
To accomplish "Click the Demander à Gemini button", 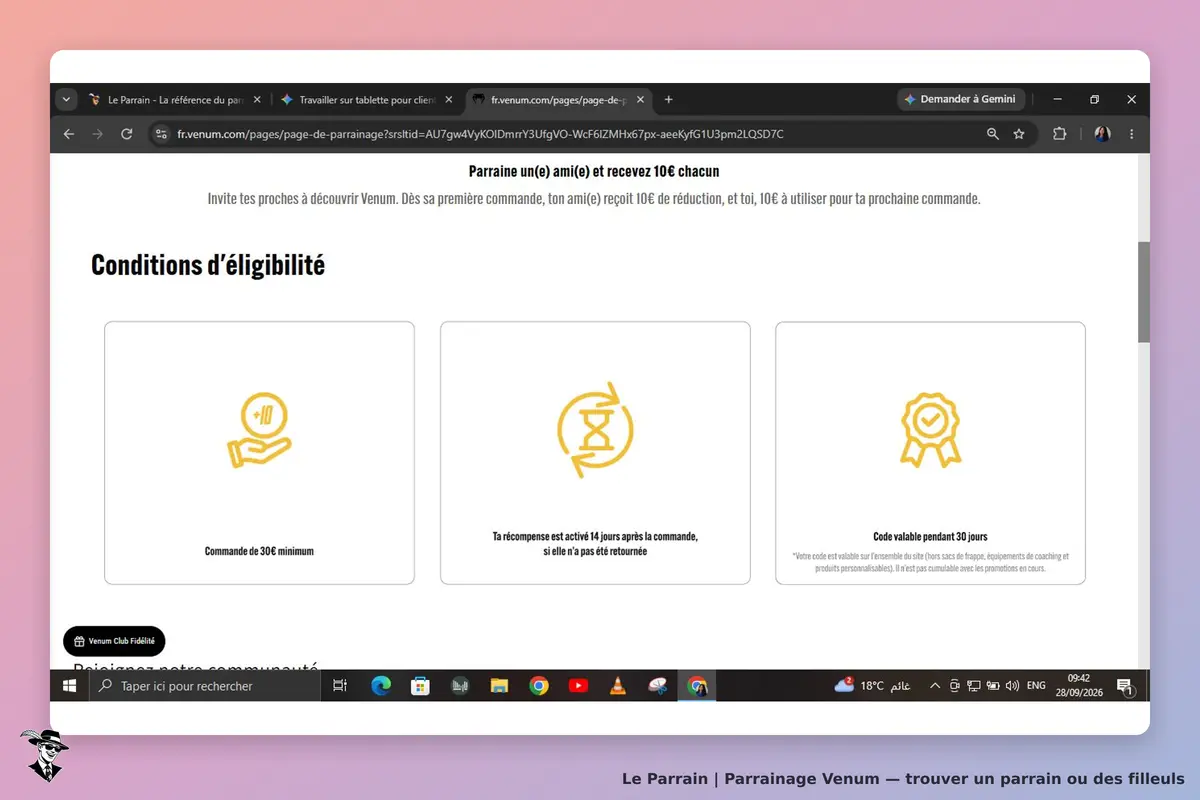I will [960, 100].
